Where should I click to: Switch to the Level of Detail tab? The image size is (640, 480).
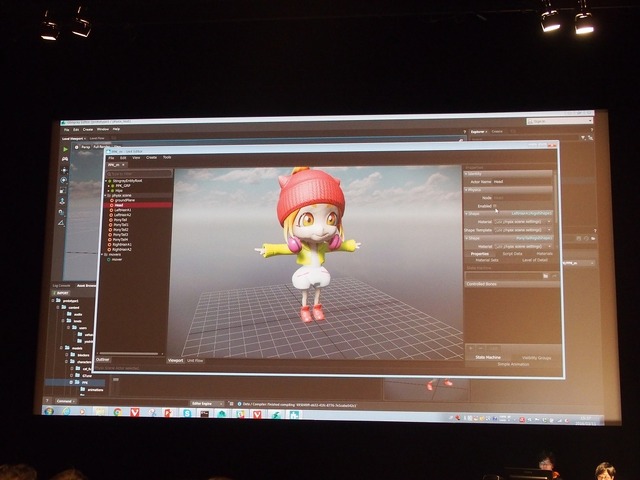tap(535, 260)
